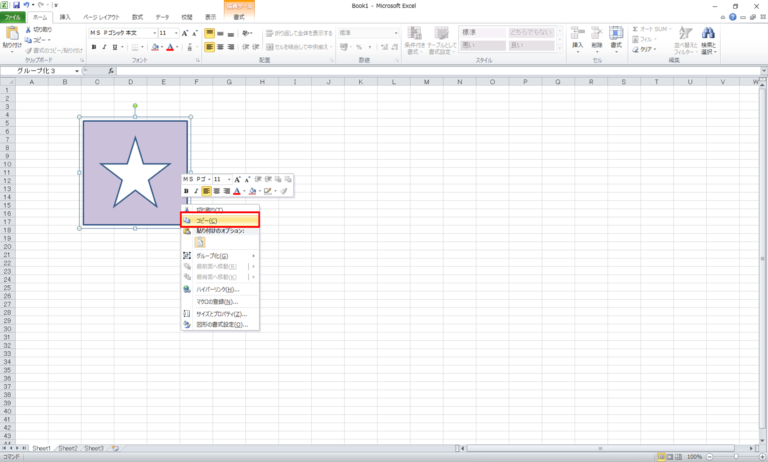The image size is (768, 462).
Task: Click the Zoom In plus button in status bar
Action: (762, 457)
